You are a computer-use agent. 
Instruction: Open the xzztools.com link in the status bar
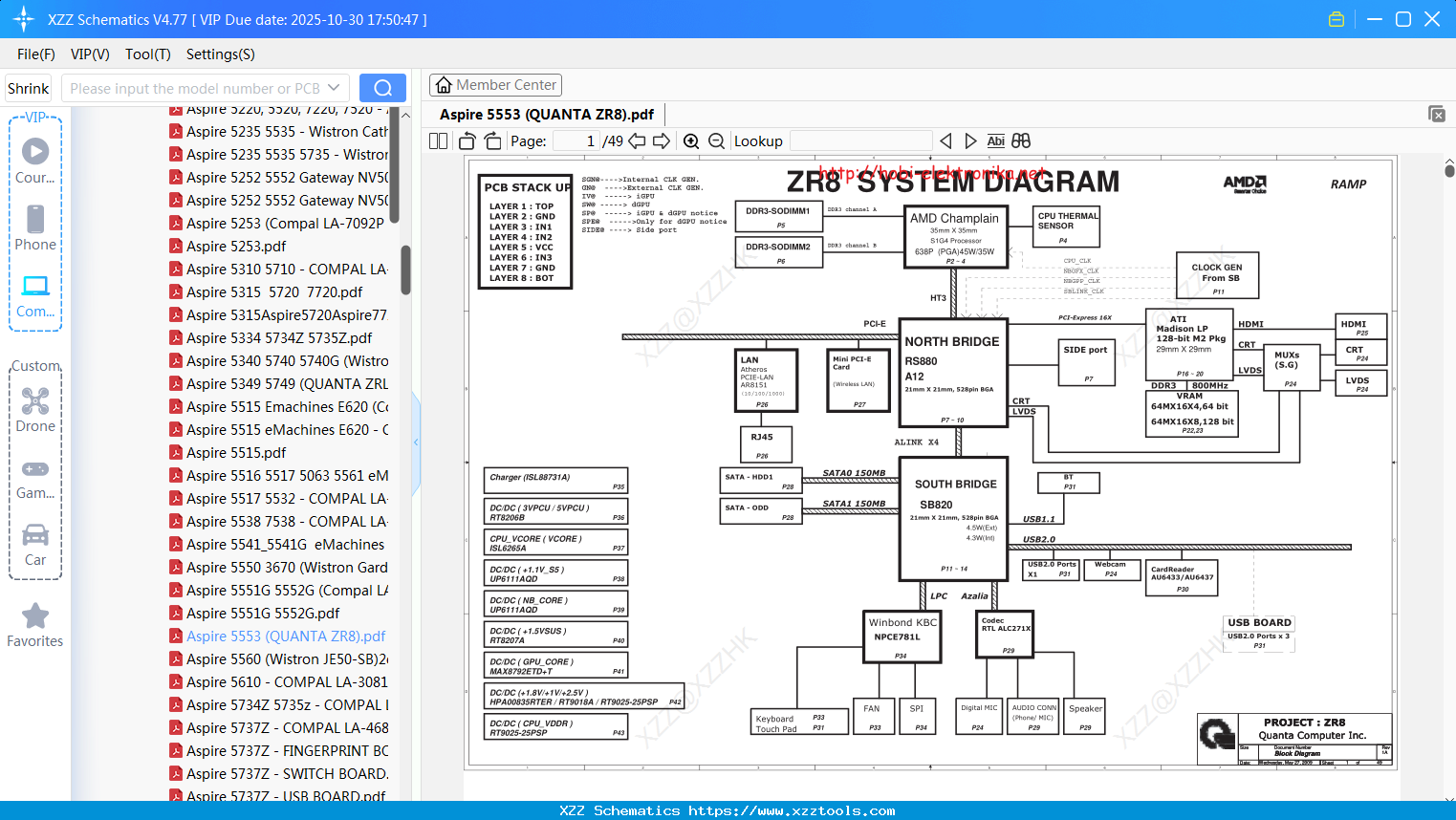tap(792, 810)
